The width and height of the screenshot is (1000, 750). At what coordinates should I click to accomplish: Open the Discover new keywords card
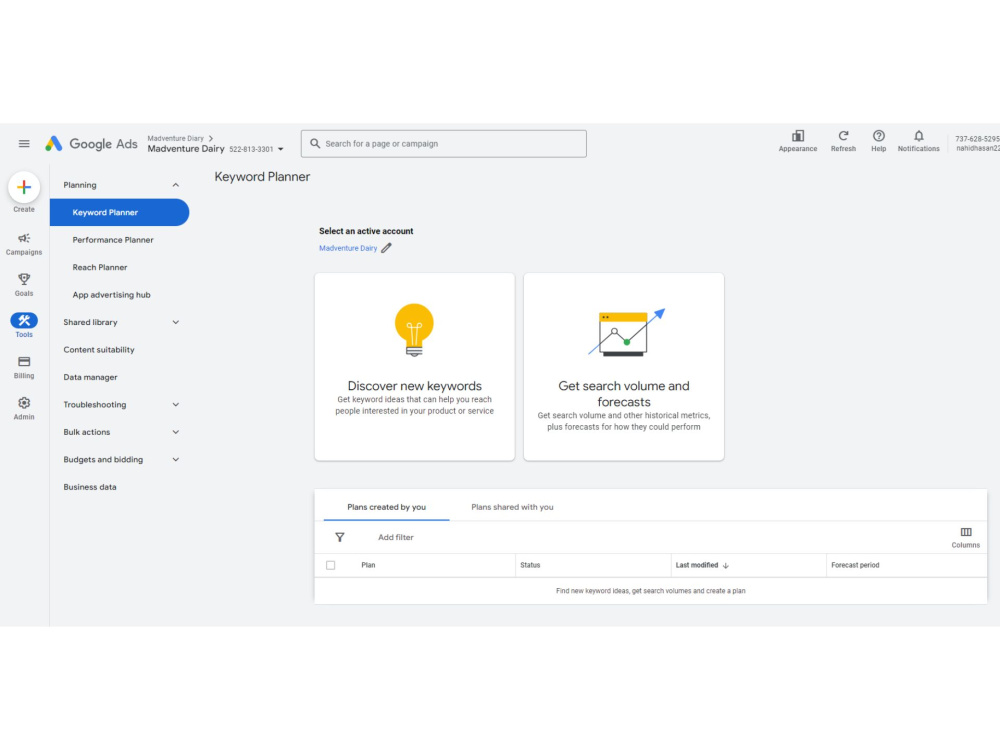[x=415, y=367]
